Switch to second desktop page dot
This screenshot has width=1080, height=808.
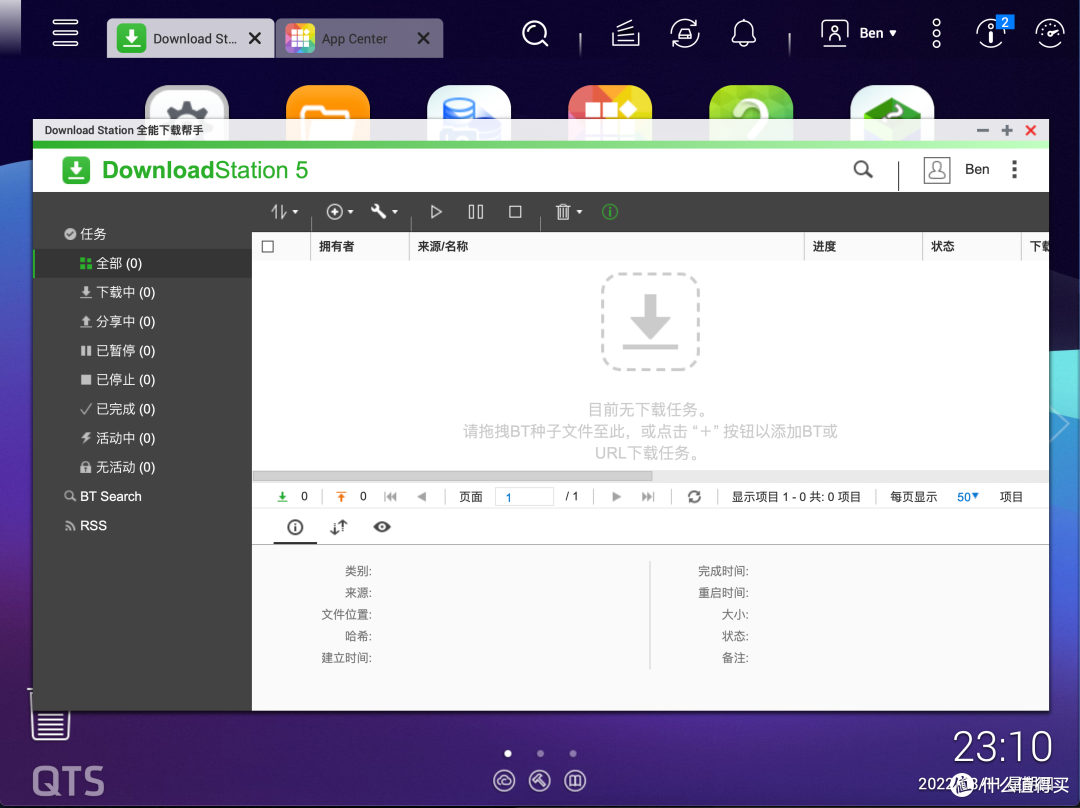click(541, 754)
